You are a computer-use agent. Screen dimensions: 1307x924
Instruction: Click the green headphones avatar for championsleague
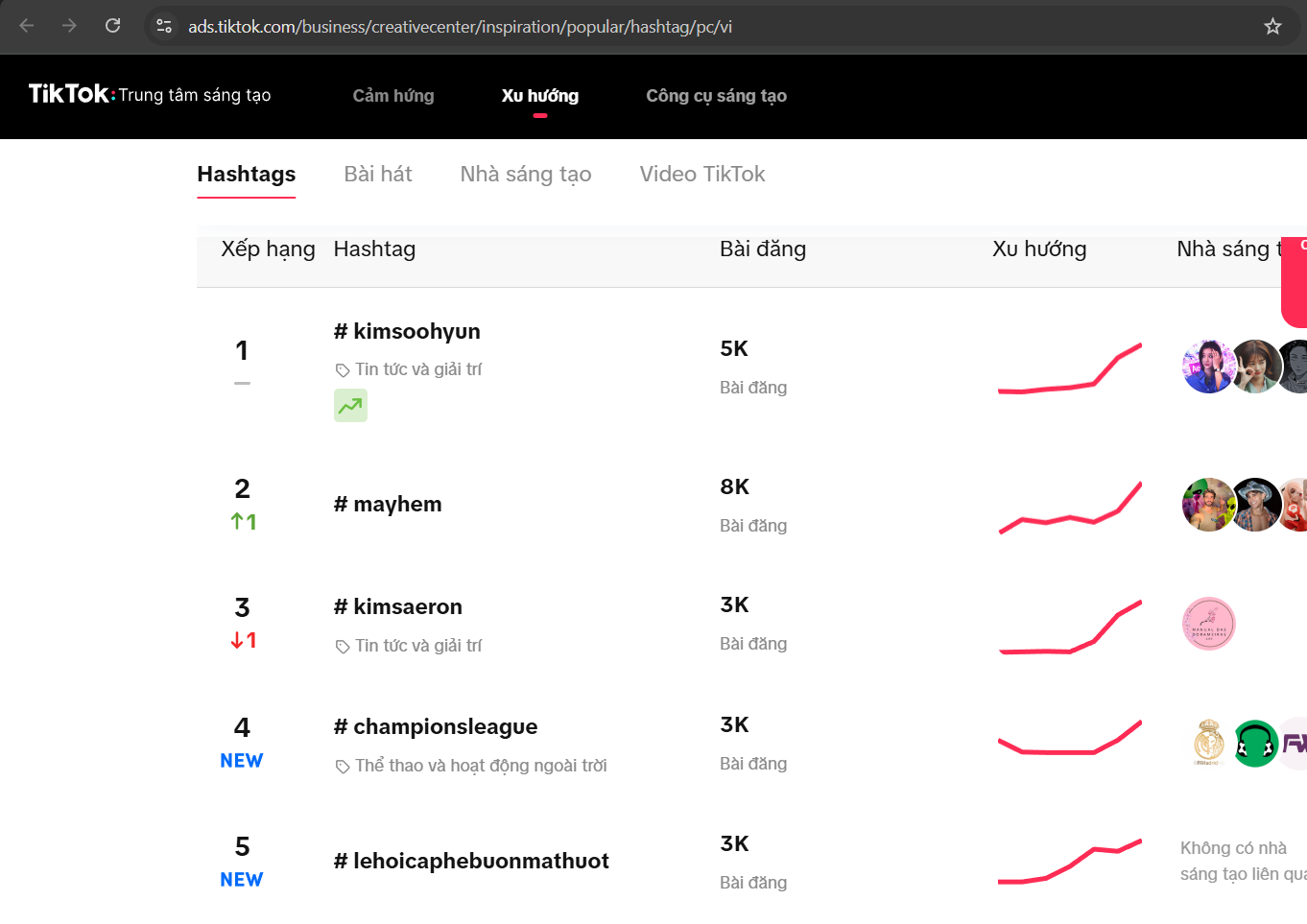(x=1255, y=744)
